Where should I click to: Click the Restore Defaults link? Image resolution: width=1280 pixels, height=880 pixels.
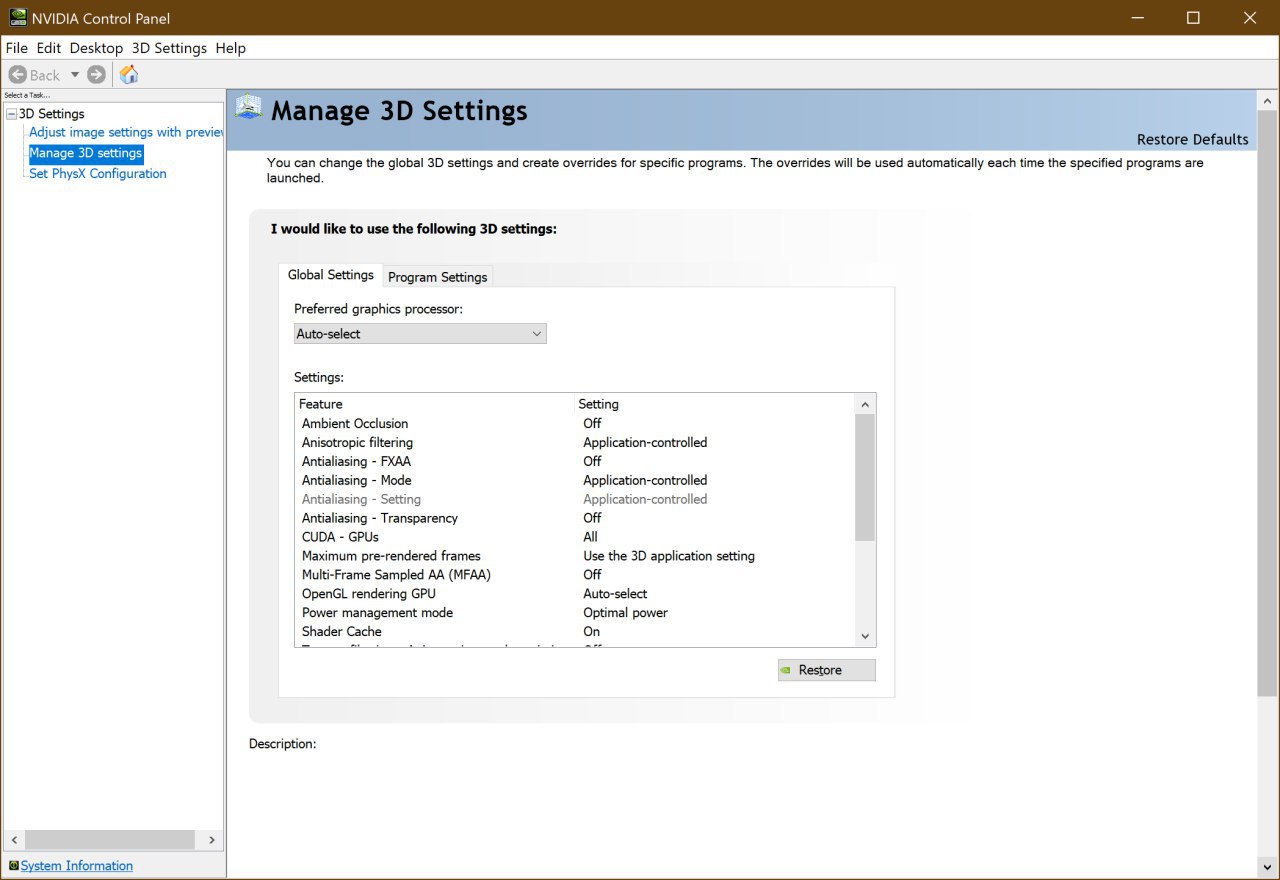coord(1192,139)
